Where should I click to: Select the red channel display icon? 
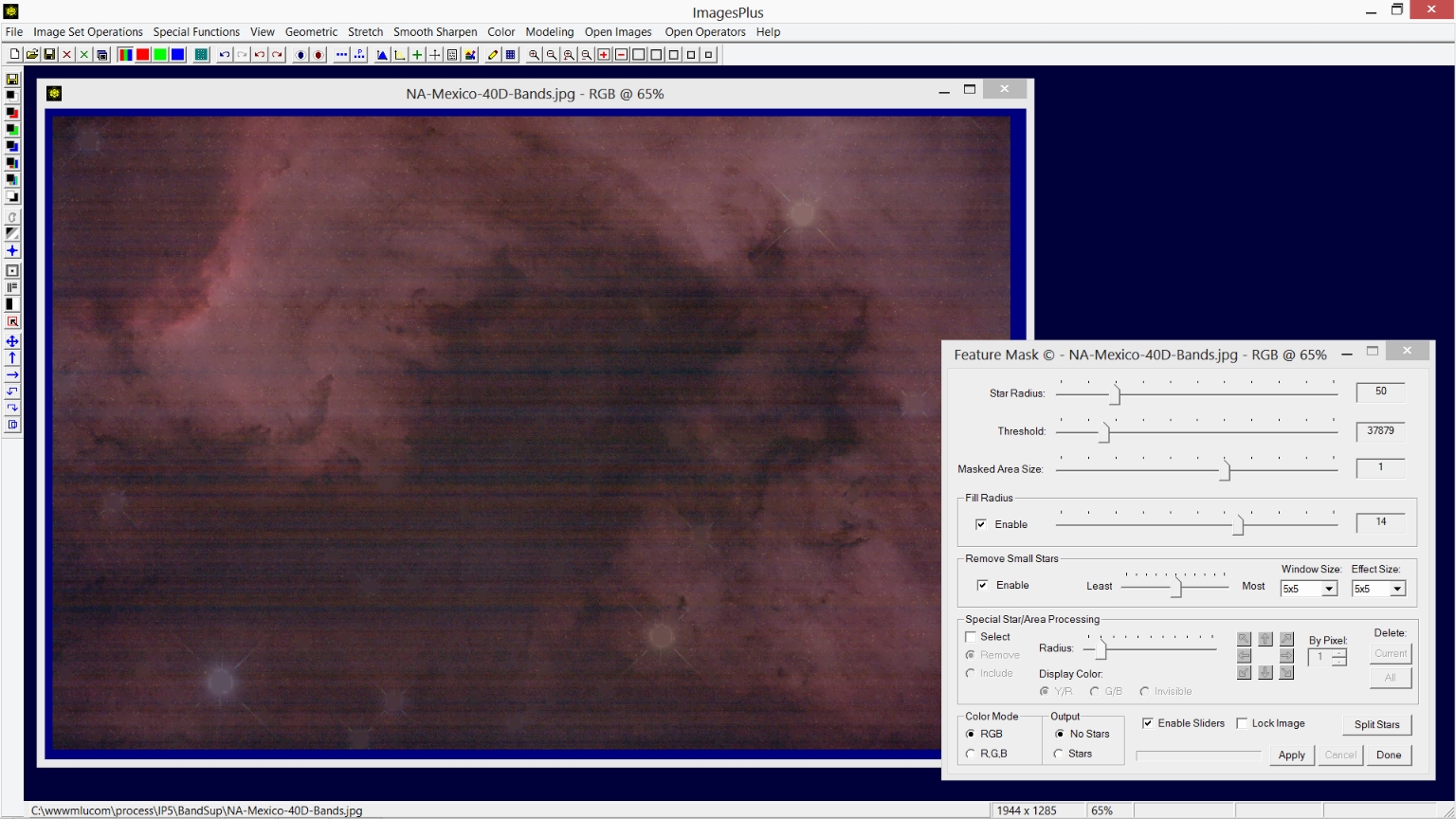[x=142, y=55]
